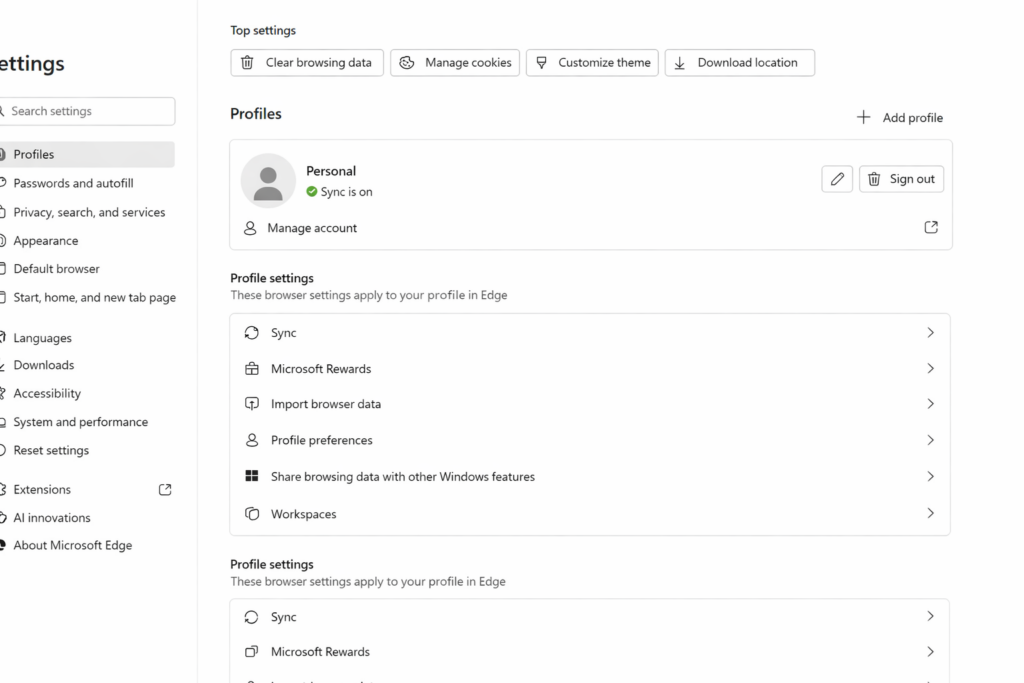The width and height of the screenshot is (1024, 683).
Task: Click the Sign out button
Action: [x=901, y=178]
